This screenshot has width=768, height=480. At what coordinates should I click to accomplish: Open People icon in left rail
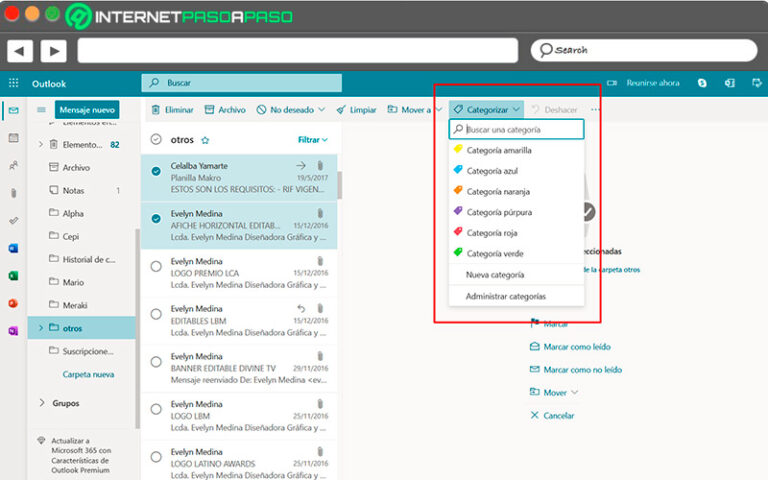tap(14, 166)
